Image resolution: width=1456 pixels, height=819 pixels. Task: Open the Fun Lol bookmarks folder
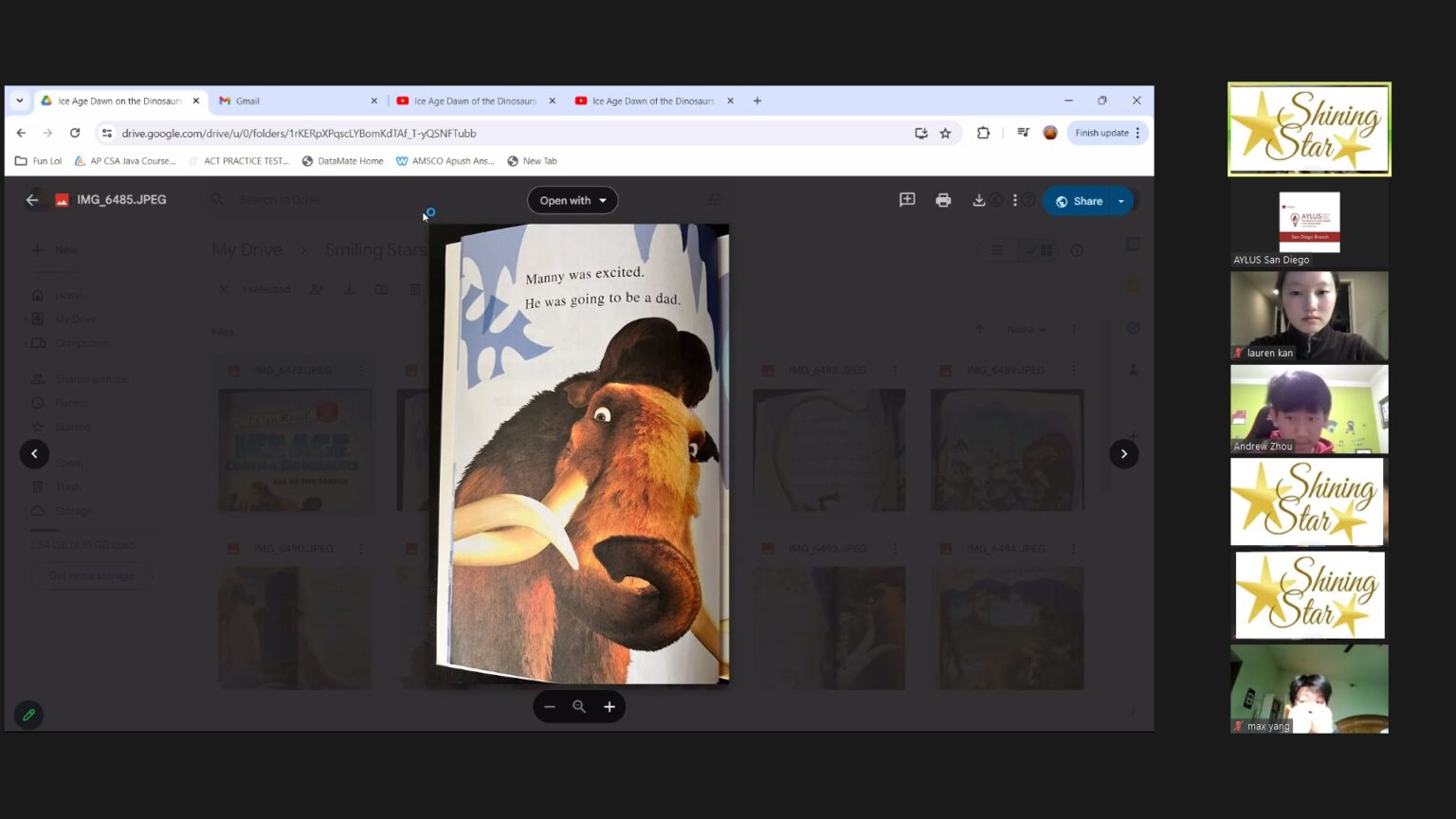[x=39, y=161]
